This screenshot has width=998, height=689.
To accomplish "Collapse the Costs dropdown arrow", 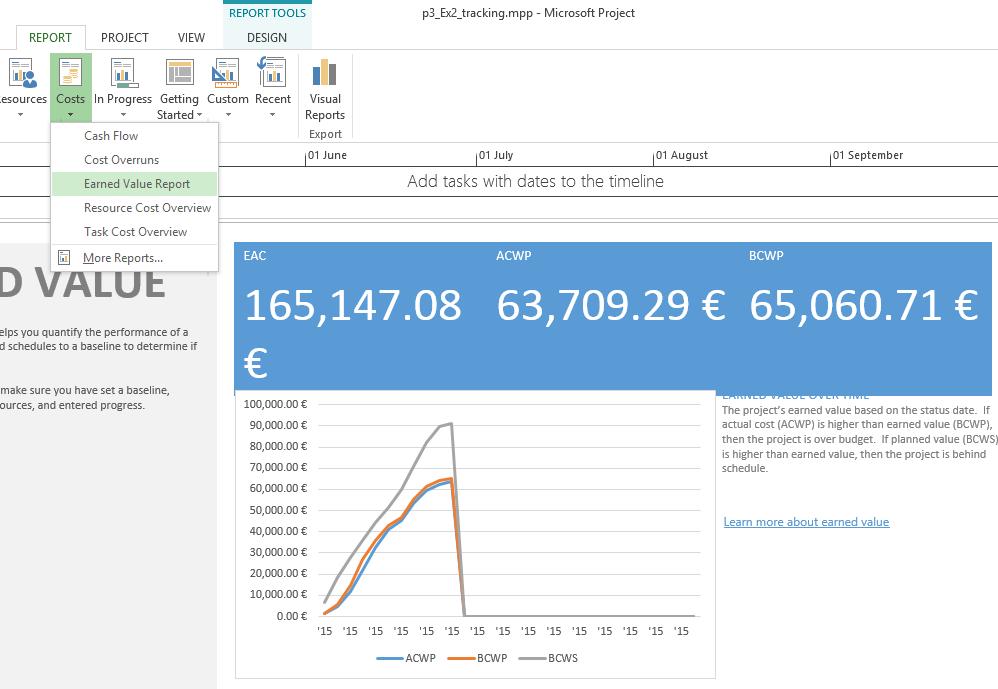I will click(x=71, y=115).
